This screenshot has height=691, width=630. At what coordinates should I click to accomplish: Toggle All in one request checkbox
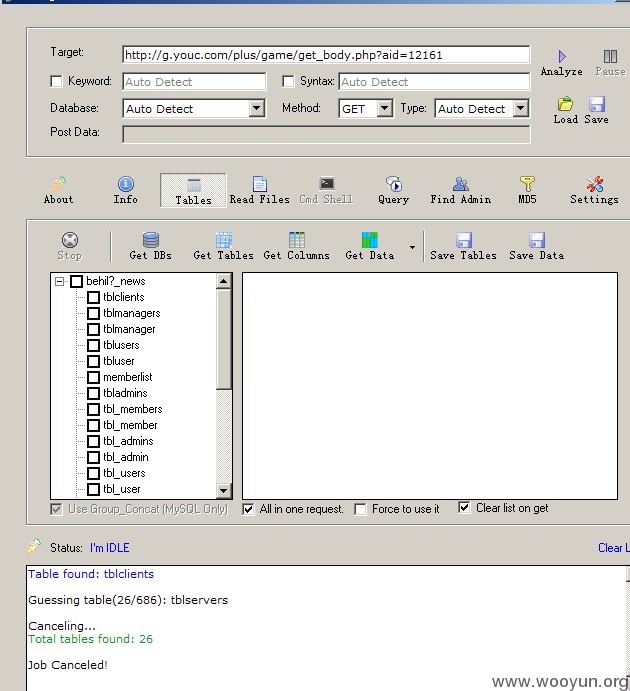coord(248,509)
